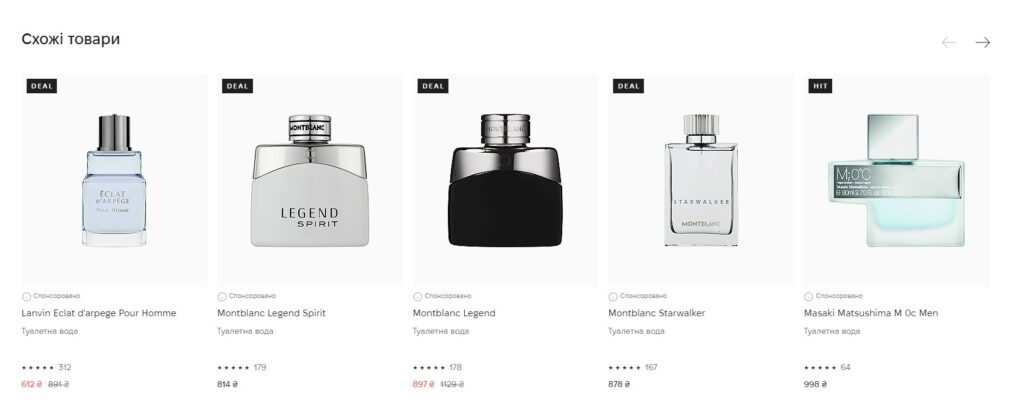The width and height of the screenshot is (1024, 415).
Task: Click the sponsored info icon under Montblanc Legend
Action: (417, 297)
